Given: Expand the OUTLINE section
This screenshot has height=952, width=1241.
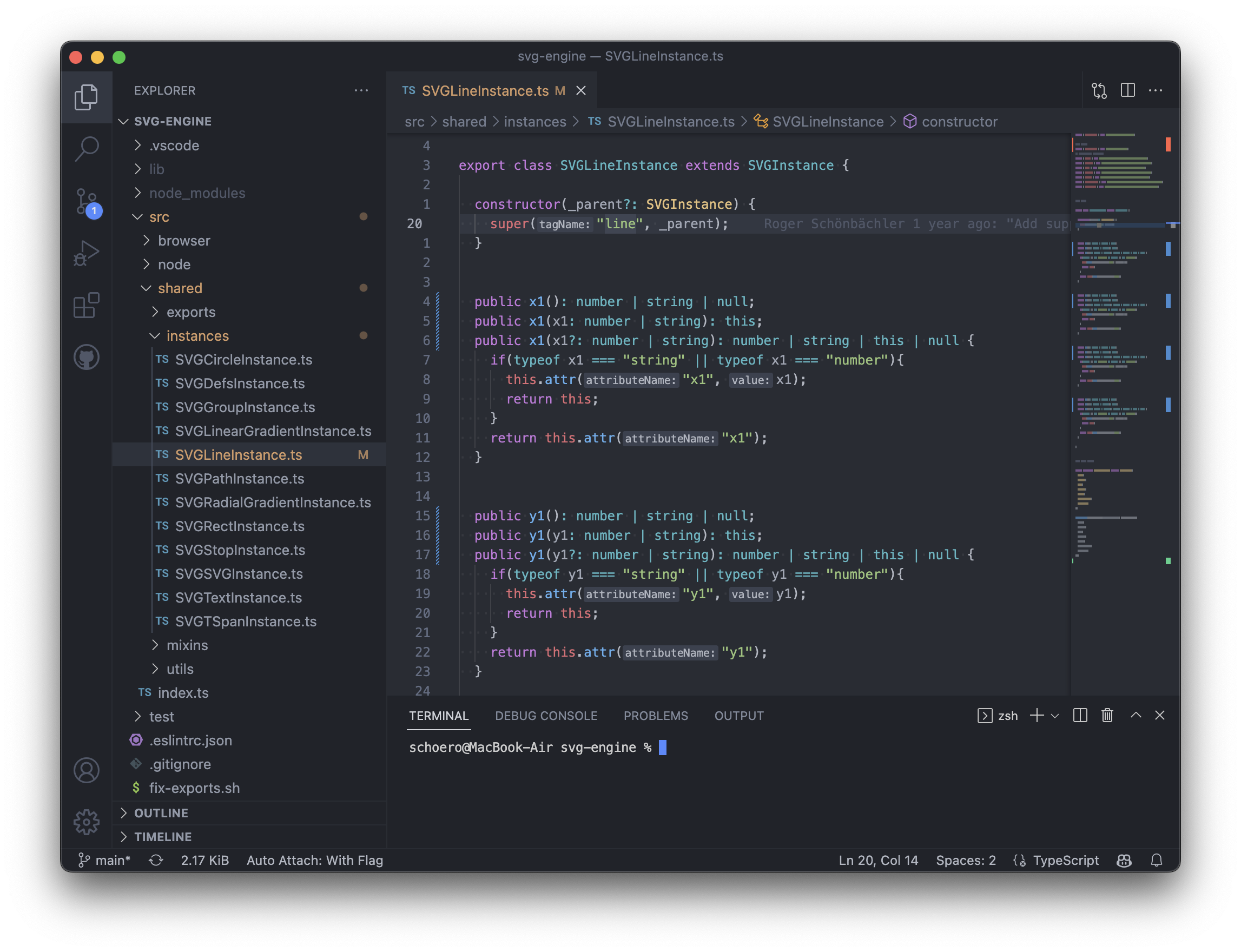Looking at the screenshot, I should [x=162, y=813].
